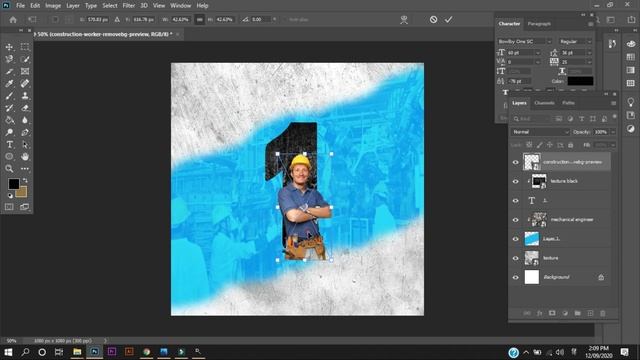Open the font size dropdown

coord(538,53)
